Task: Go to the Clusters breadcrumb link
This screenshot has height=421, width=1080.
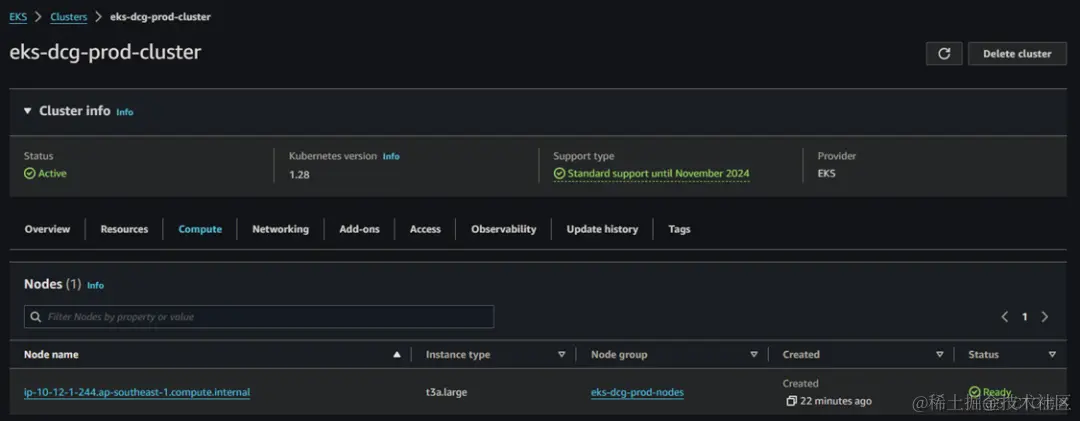Action: [69, 17]
